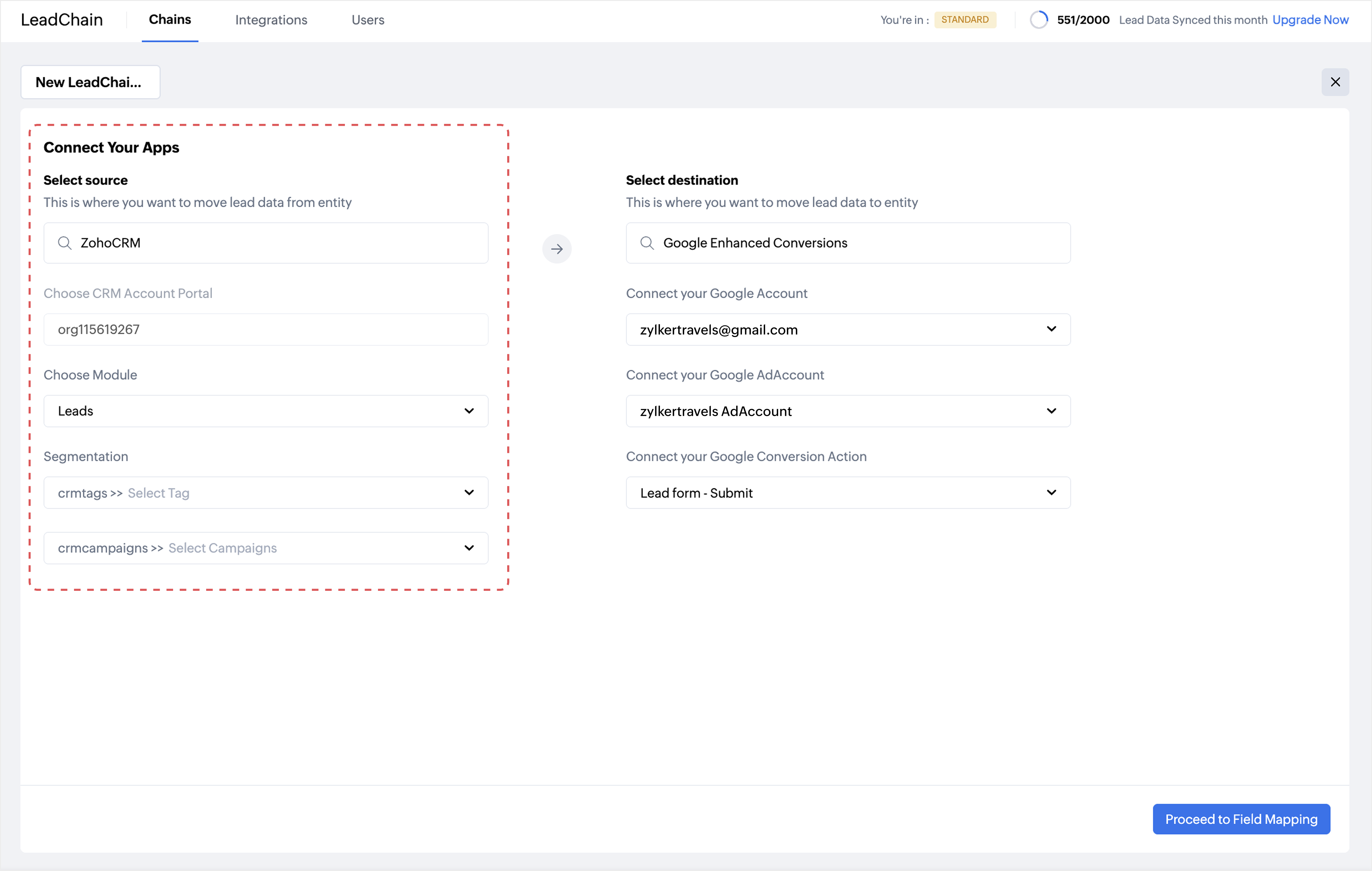Open the crmcampaigns Select Campaigns dropdown

tap(469, 548)
